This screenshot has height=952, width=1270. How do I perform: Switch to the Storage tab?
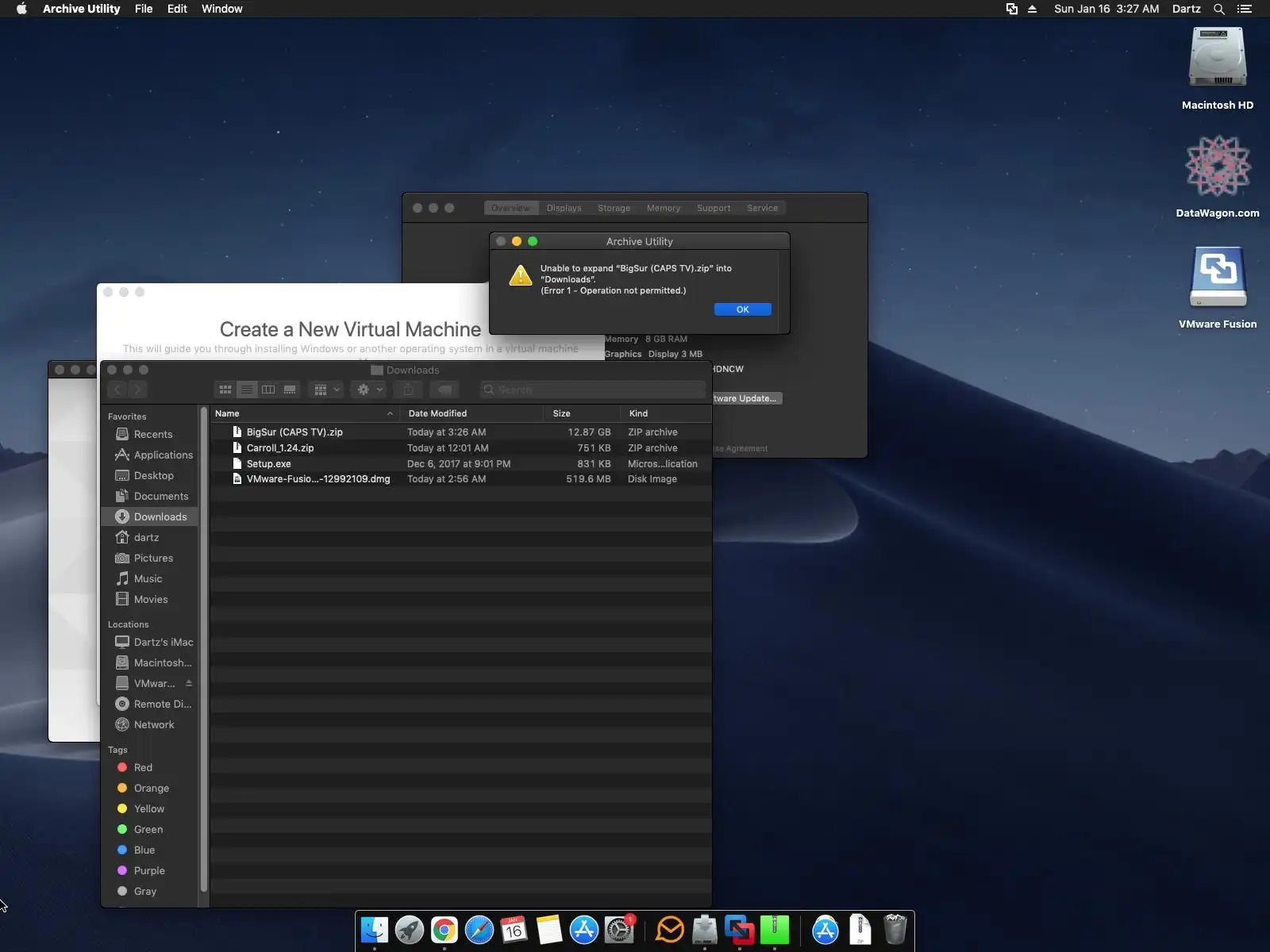coord(614,208)
